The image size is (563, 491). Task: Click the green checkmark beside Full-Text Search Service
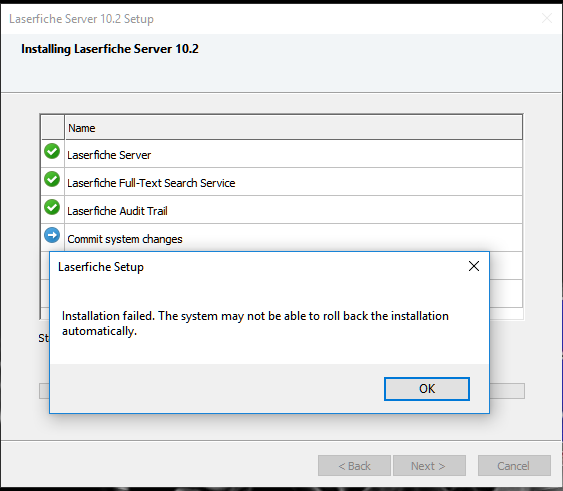tap(52, 179)
